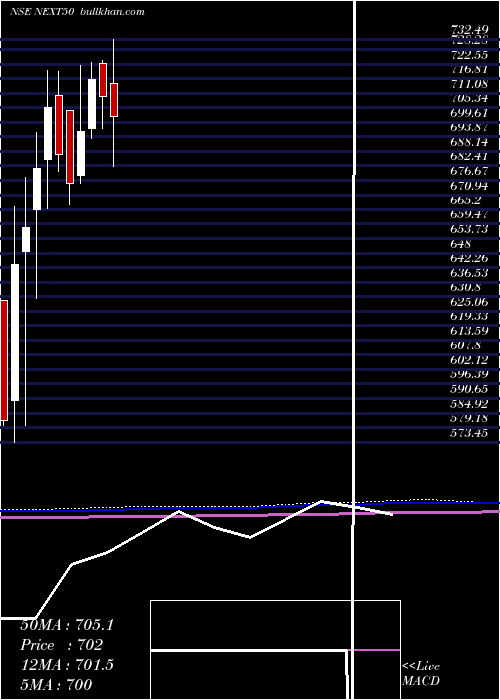
Task: Select the 602.12 price level label
Action: (x=470, y=360)
